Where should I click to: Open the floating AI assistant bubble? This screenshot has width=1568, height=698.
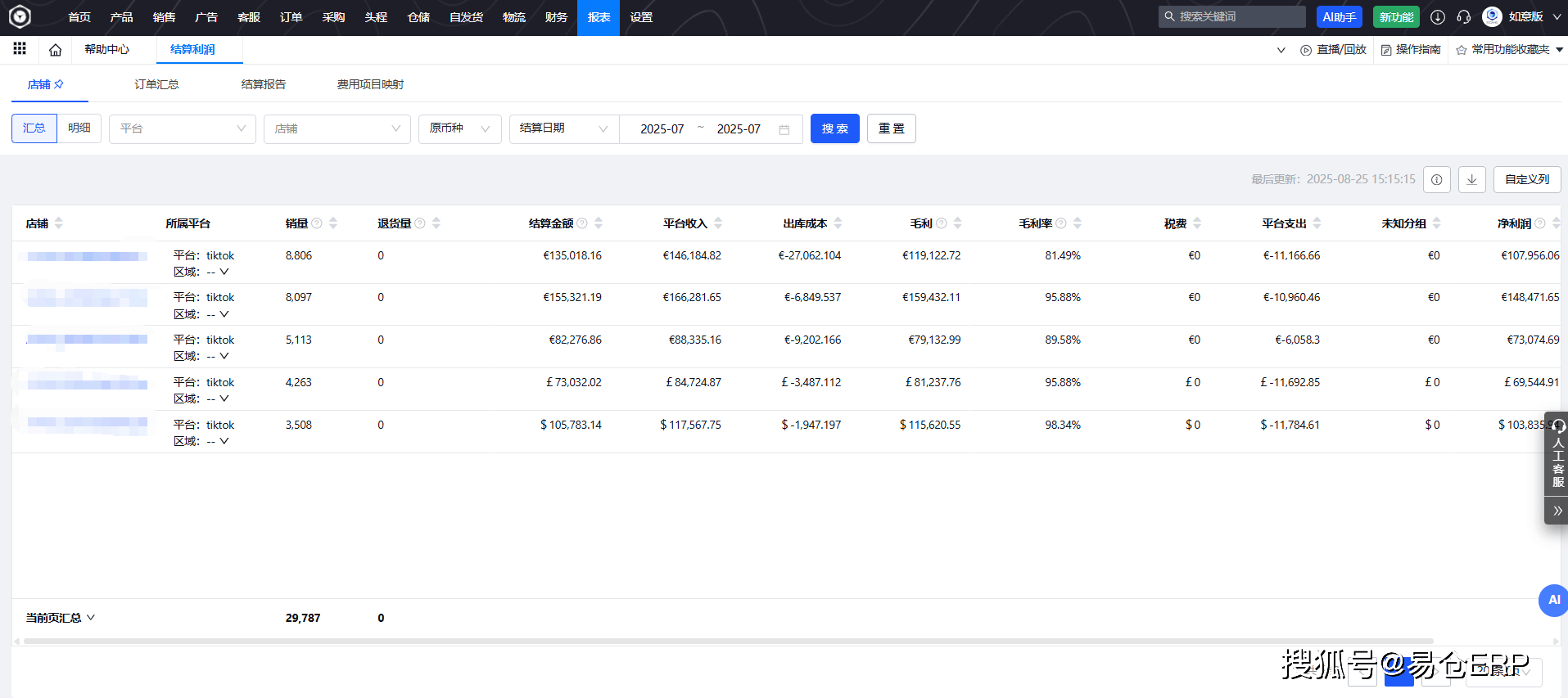[x=1553, y=600]
